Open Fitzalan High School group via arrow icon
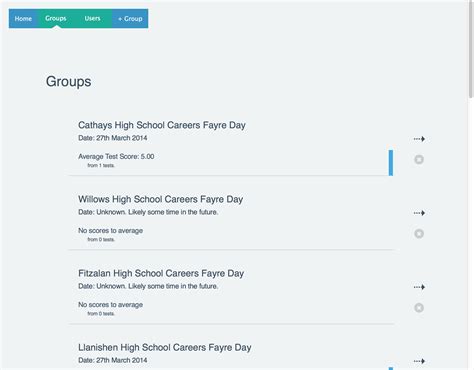474x370 pixels. tap(419, 287)
